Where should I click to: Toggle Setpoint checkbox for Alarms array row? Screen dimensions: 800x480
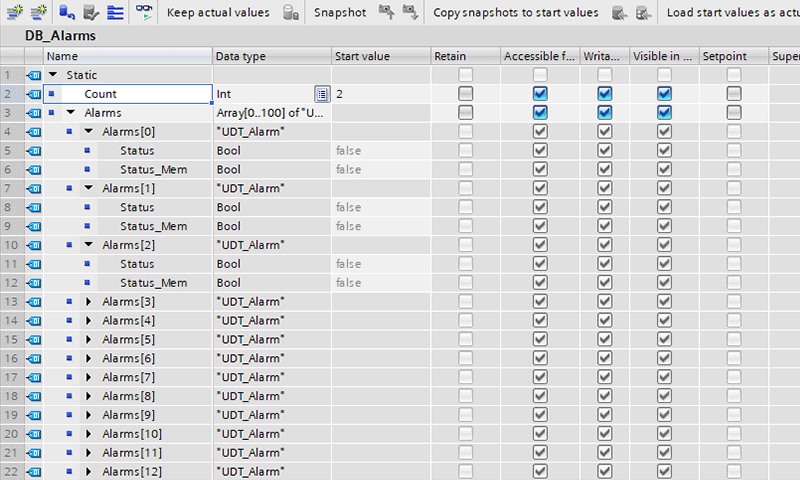click(734, 112)
